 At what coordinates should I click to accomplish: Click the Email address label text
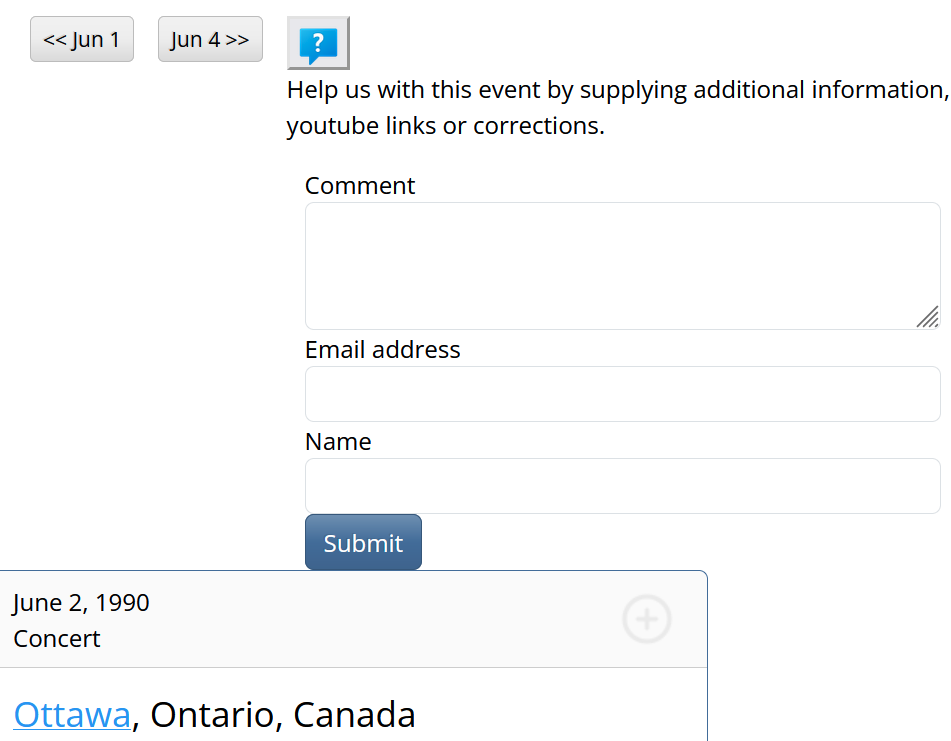tap(383, 350)
